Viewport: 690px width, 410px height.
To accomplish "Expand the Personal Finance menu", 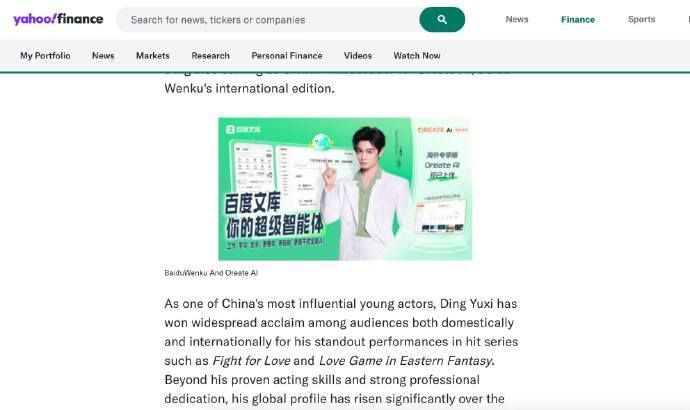I will click(286, 55).
